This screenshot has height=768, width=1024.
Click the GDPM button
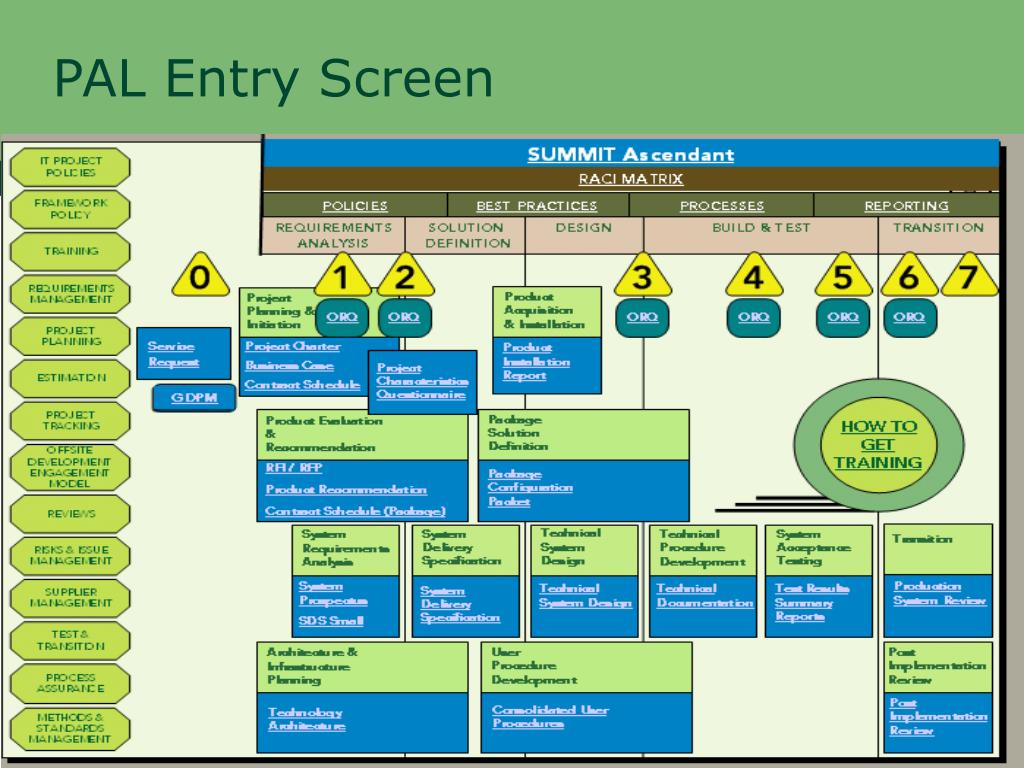point(194,398)
